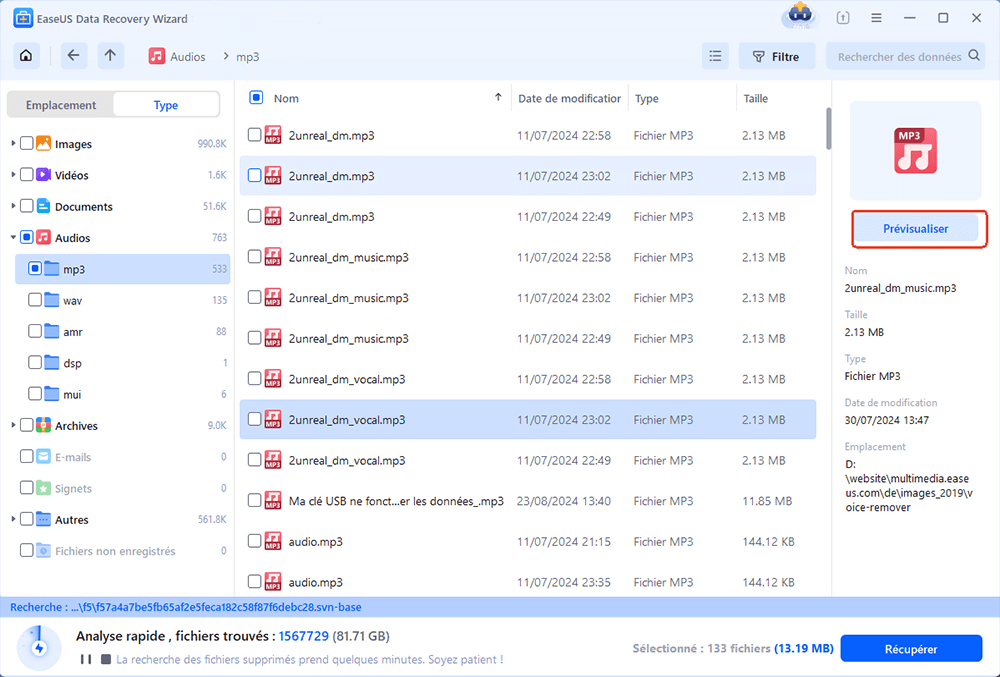Toggle the select-all checkbox beside Nom
This screenshot has height=677, width=1000.
coord(256,98)
